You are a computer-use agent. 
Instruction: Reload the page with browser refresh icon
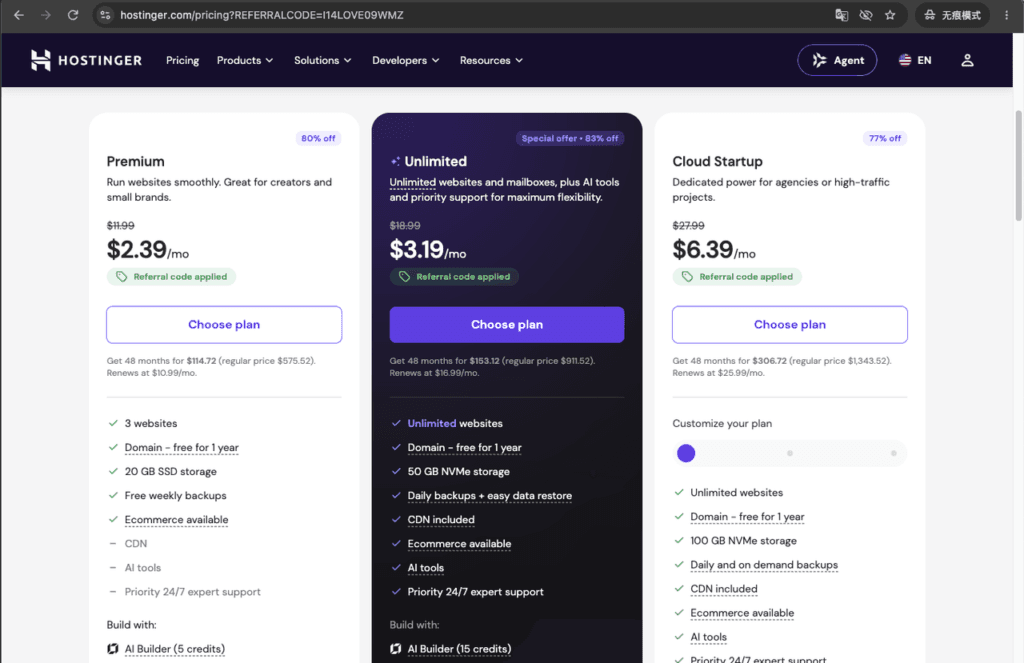click(72, 15)
